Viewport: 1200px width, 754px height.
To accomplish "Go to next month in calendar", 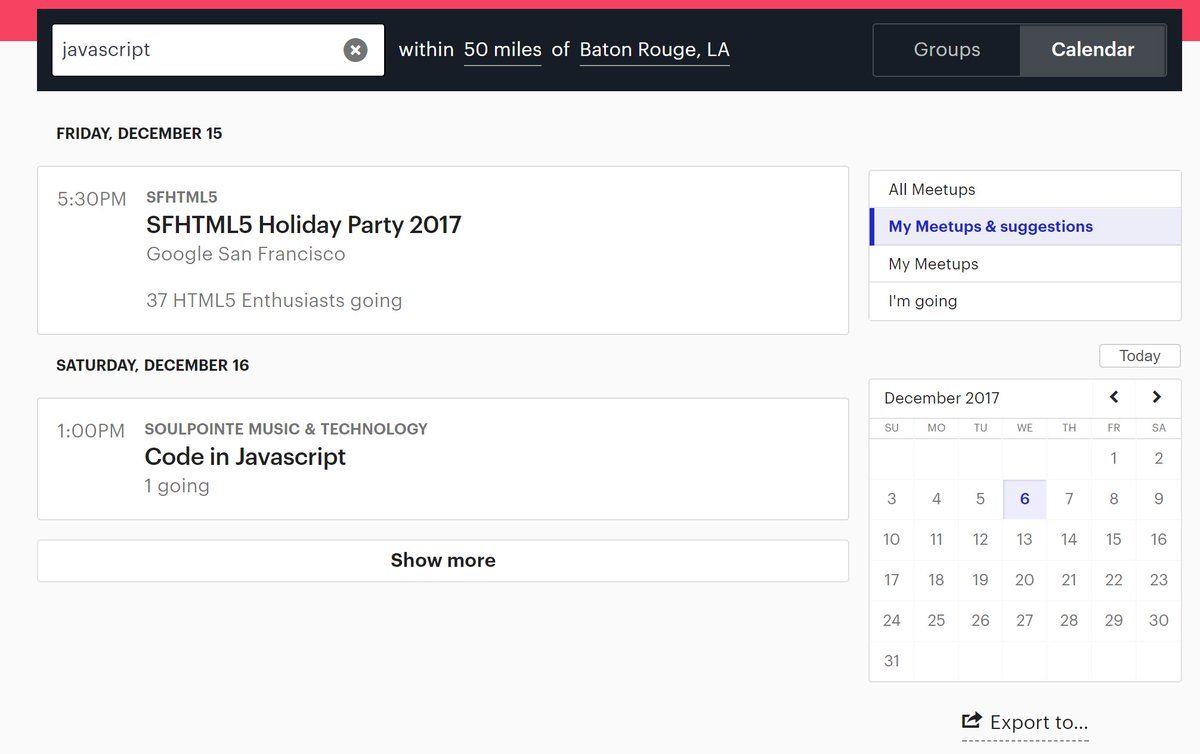I will [1157, 397].
